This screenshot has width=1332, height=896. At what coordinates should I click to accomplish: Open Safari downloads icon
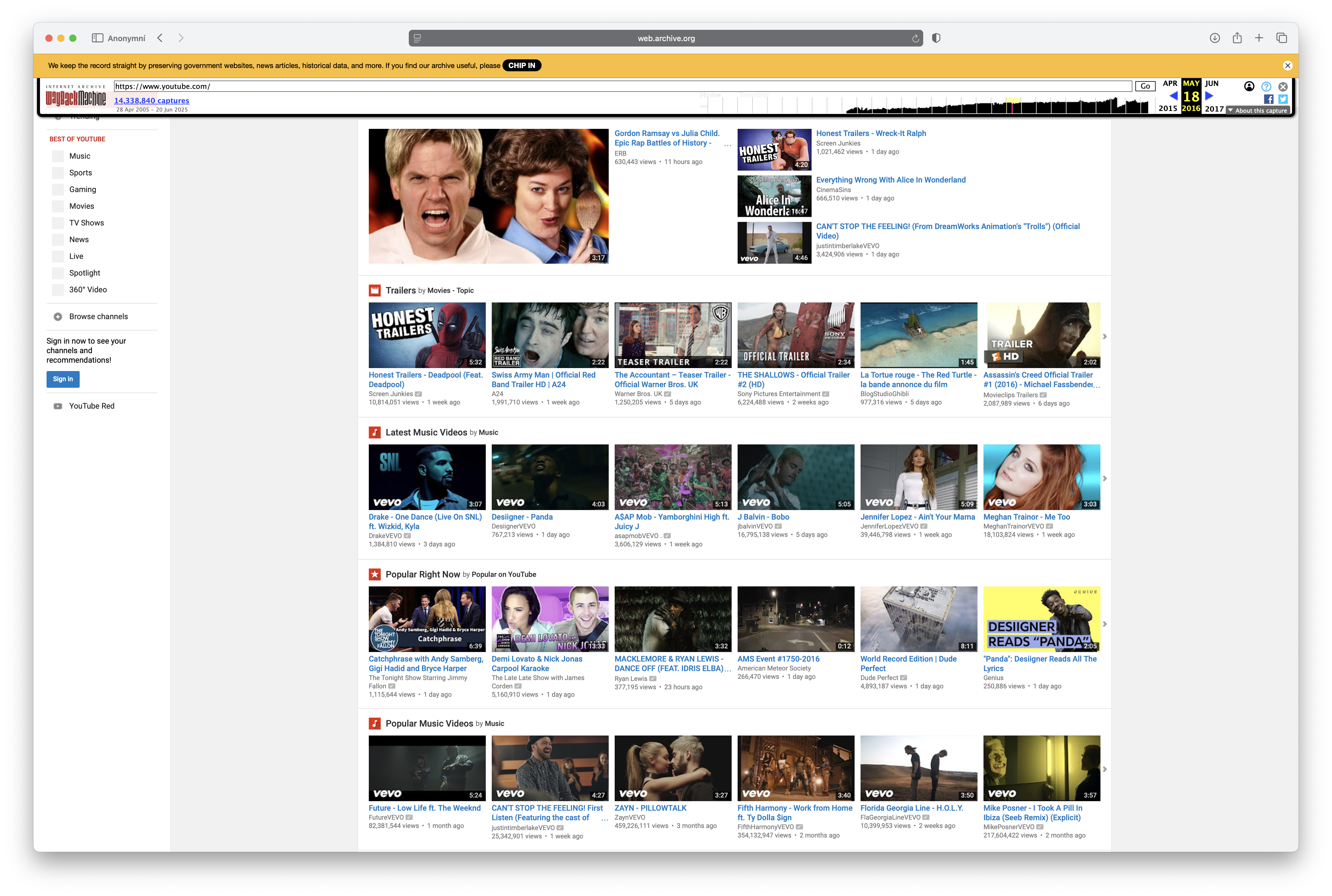pyautogui.click(x=1214, y=38)
